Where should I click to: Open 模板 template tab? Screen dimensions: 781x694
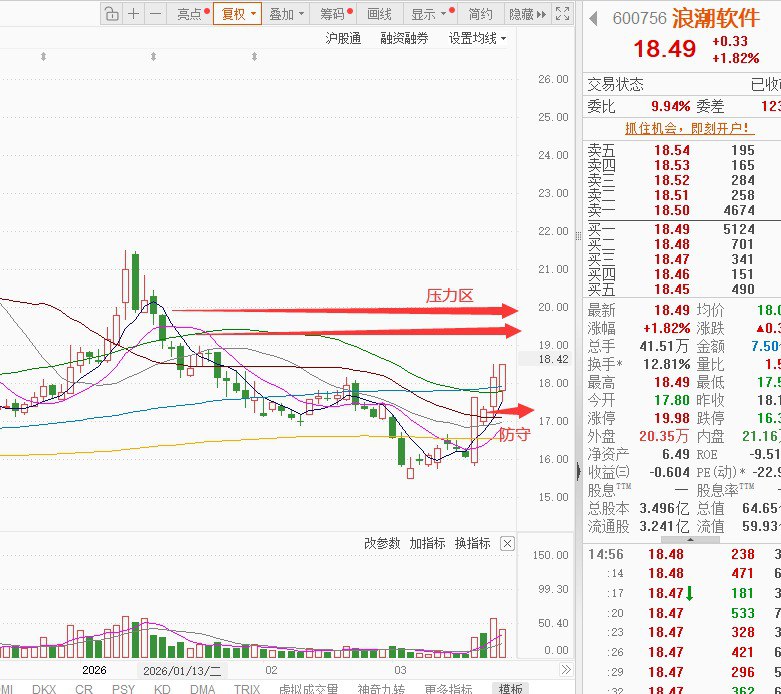coord(511,689)
